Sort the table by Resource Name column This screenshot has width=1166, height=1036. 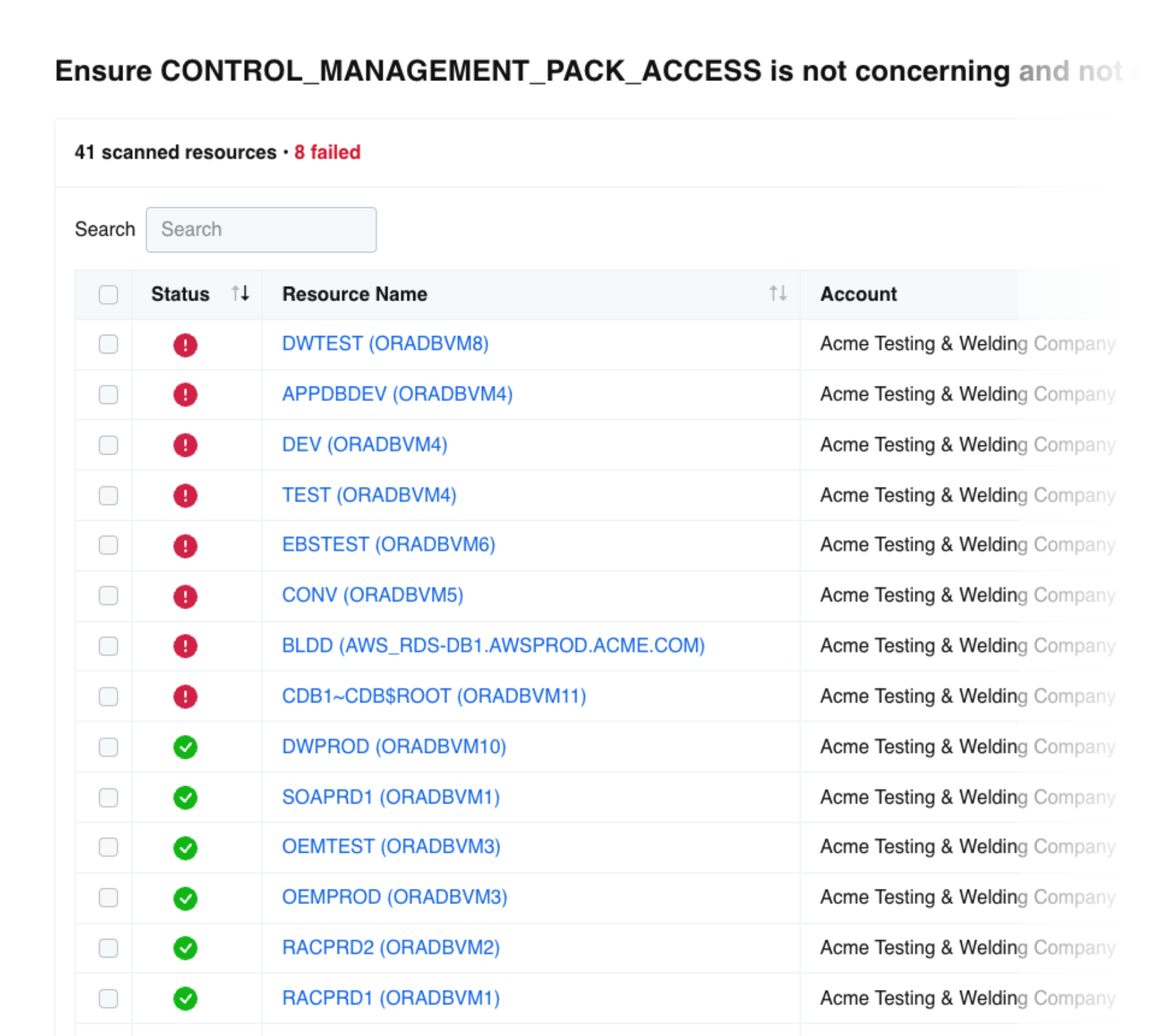click(x=778, y=293)
